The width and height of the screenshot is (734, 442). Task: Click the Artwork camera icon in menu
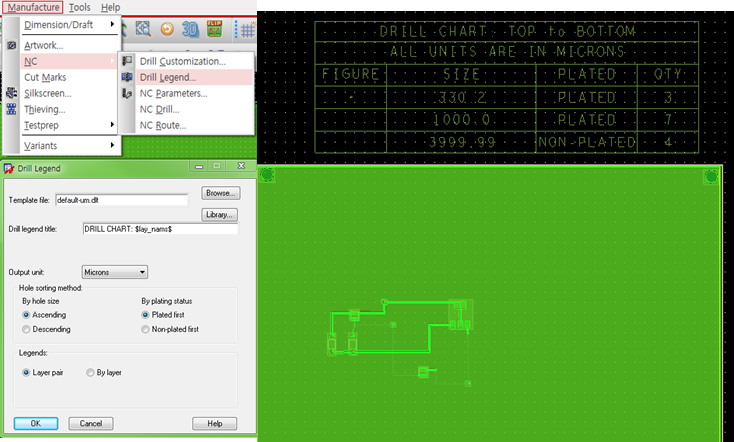pyautogui.click(x=12, y=45)
